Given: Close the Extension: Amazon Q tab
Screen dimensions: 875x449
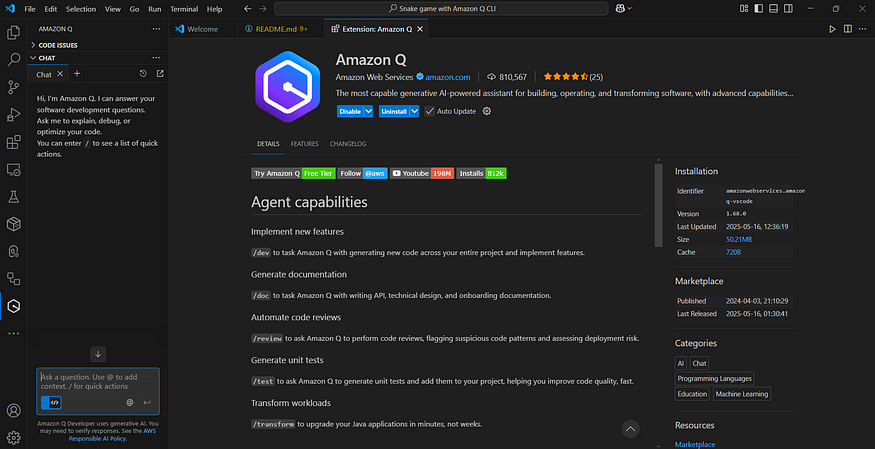Looking at the screenshot, I should [x=420, y=29].
